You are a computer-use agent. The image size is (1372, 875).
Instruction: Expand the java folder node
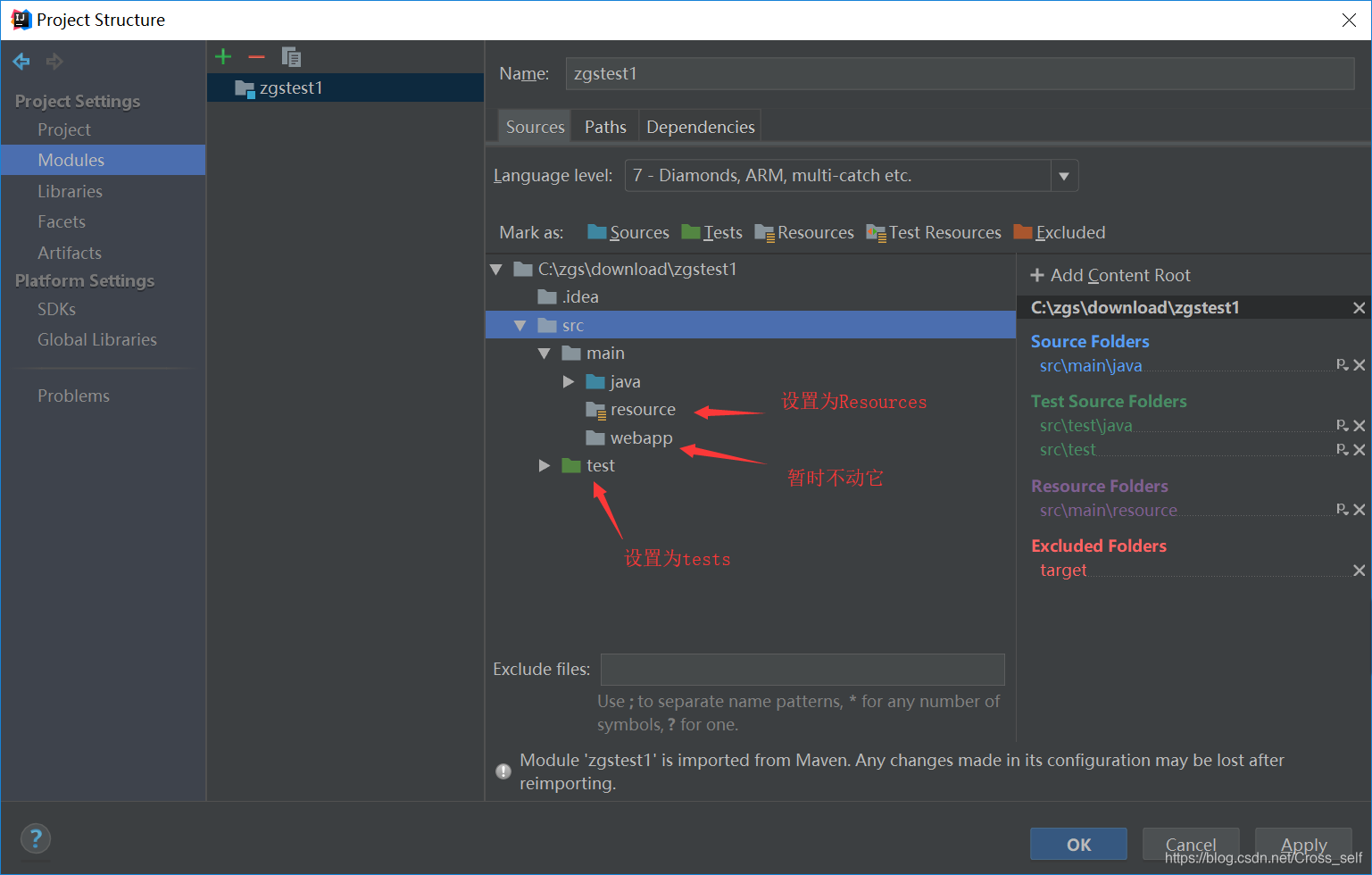point(569,381)
